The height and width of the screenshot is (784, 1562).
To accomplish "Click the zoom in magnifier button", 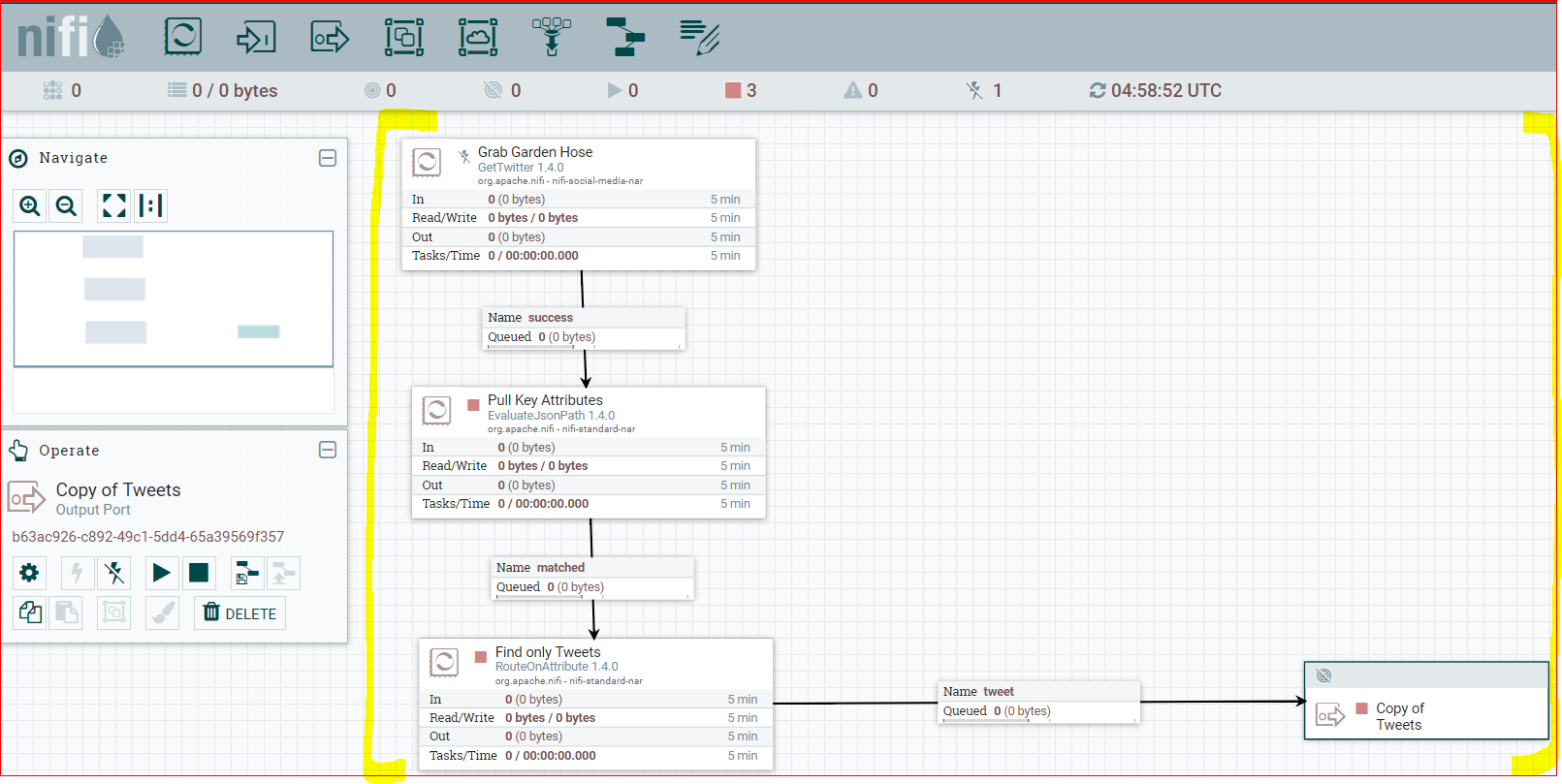I will pos(30,205).
